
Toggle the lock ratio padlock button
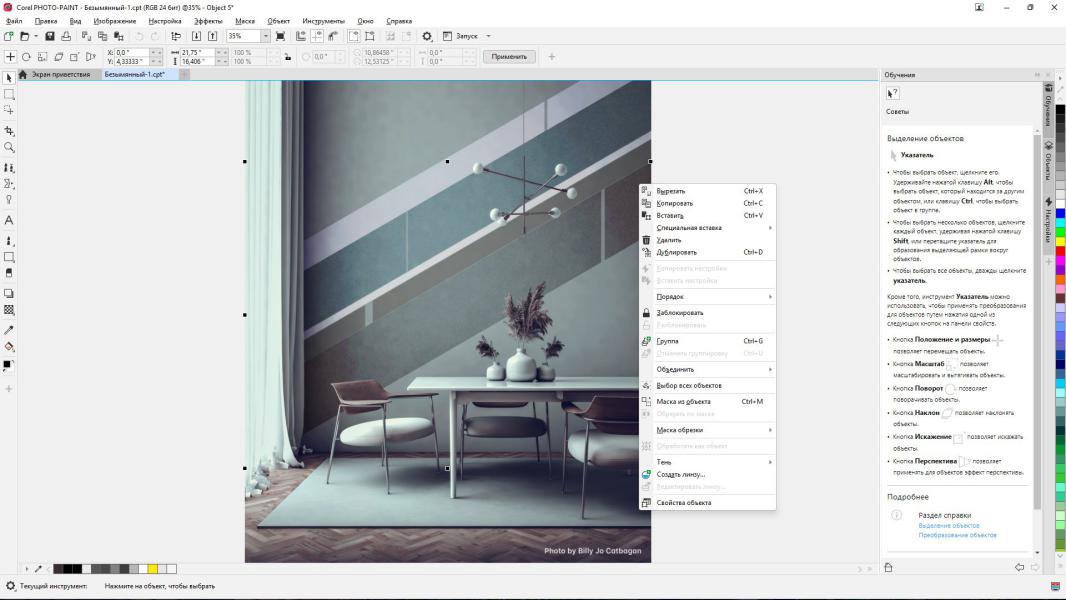pyautogui.click(x=288, y=57)
